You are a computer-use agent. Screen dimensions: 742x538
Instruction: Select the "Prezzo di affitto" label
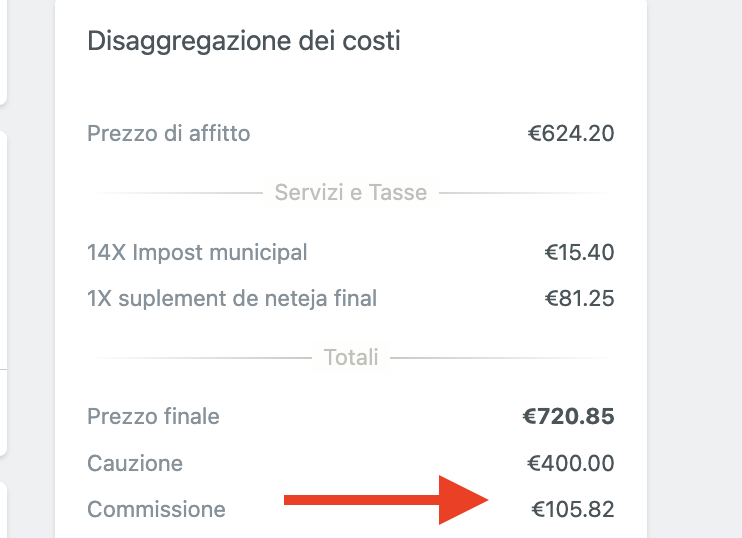click(x=169, y=133)
